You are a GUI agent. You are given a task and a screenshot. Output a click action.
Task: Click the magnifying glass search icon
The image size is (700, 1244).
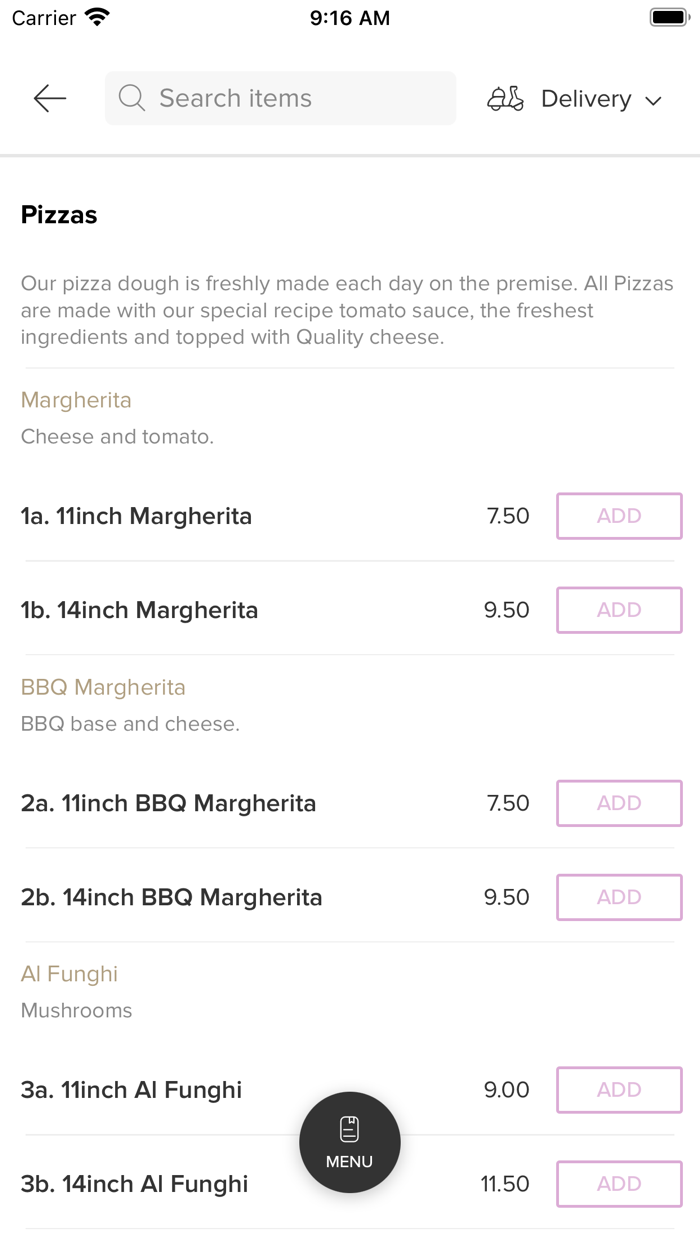131,98
